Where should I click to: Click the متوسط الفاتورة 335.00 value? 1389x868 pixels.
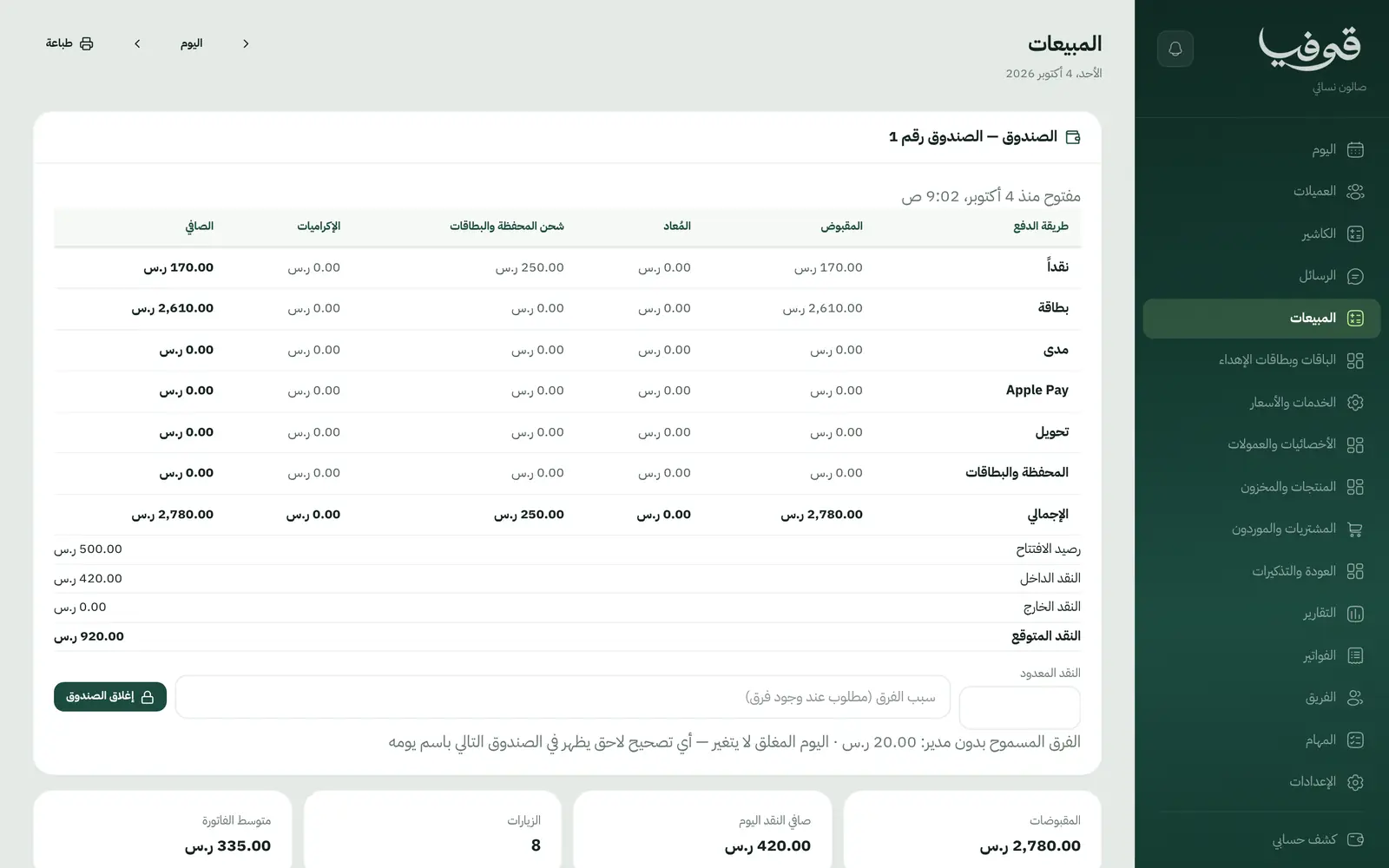(x=227, y=846)
